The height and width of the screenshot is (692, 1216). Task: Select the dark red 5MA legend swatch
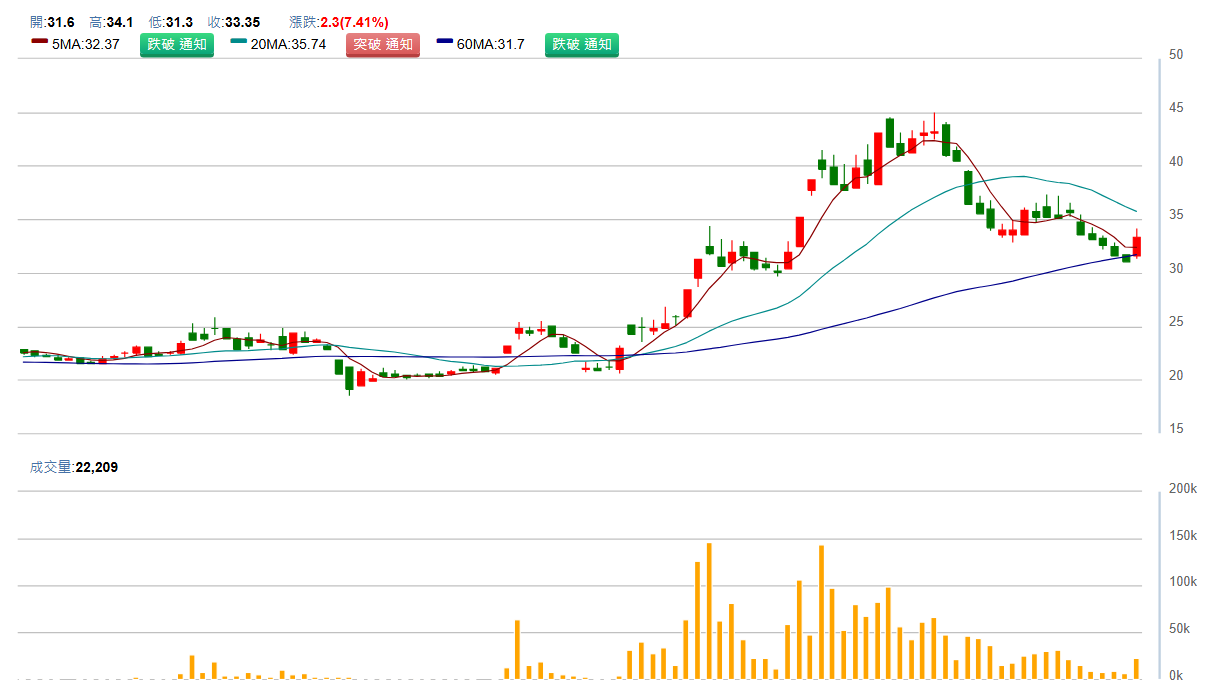(x=40, y=41)
